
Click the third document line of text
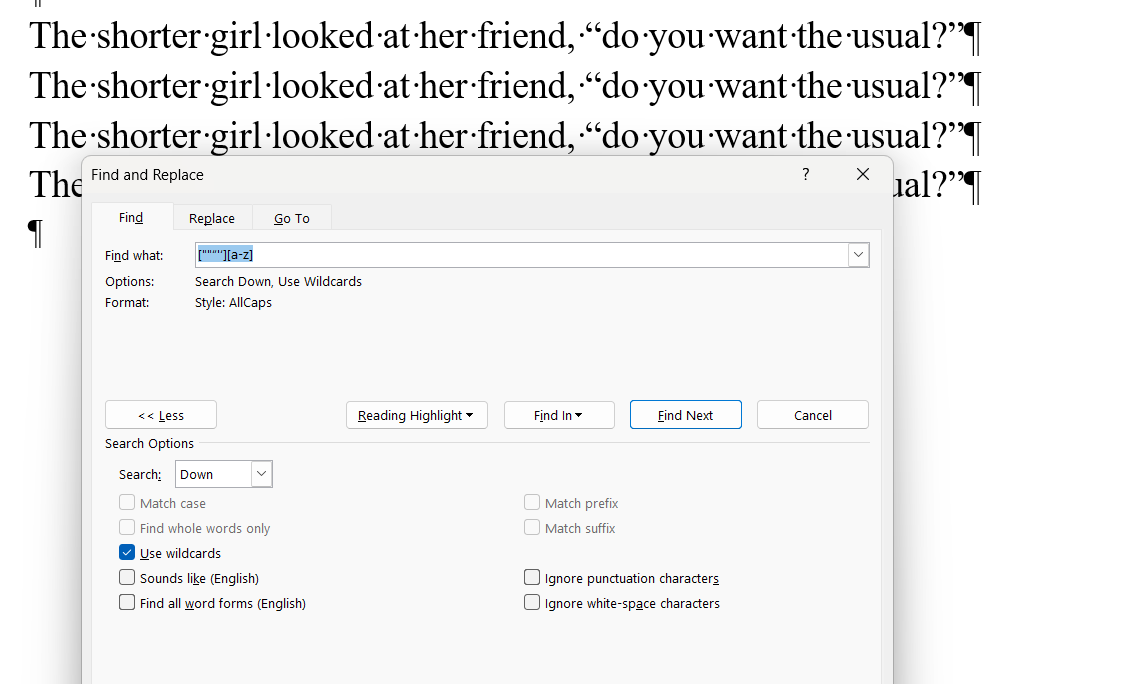tap(505, 136)
